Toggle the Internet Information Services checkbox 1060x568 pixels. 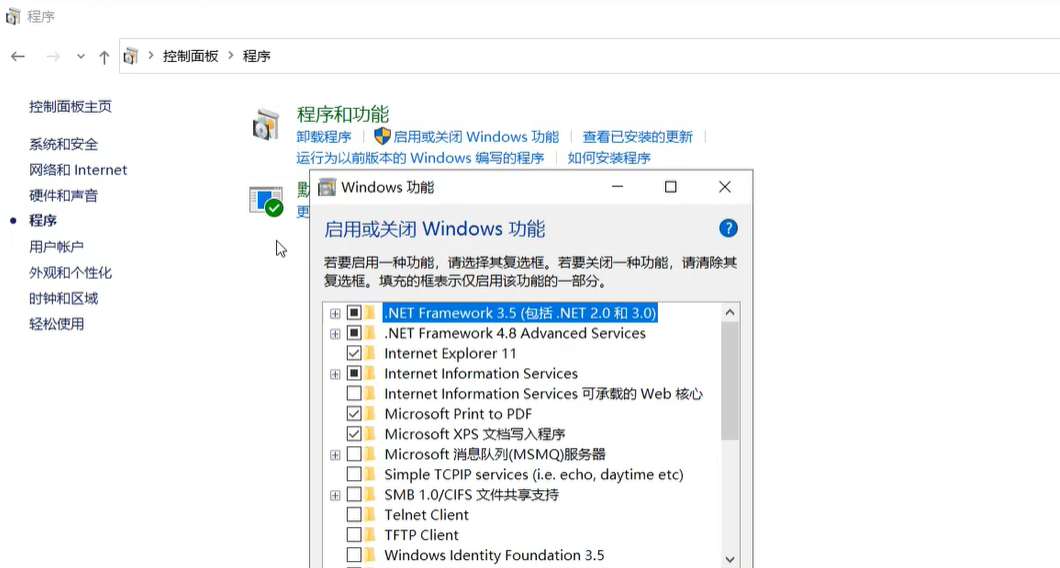click(354, 373)
